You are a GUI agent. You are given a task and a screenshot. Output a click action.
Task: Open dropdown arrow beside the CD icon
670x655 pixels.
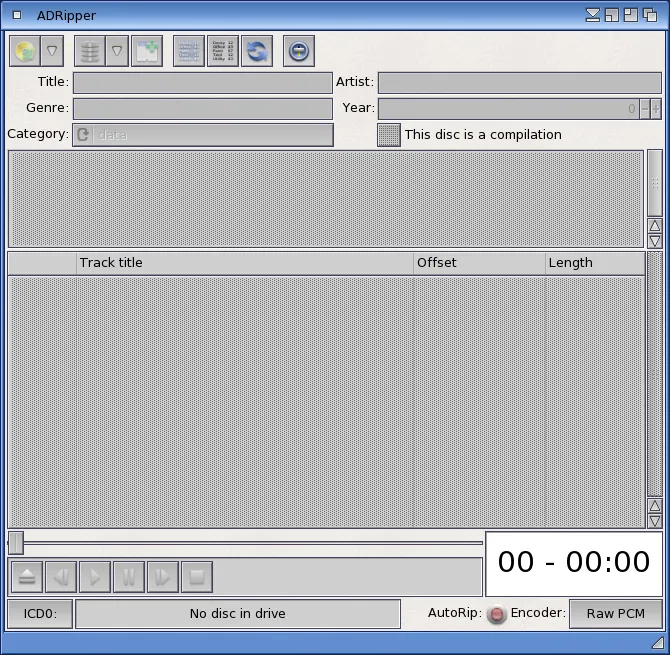tap(52, 51)
